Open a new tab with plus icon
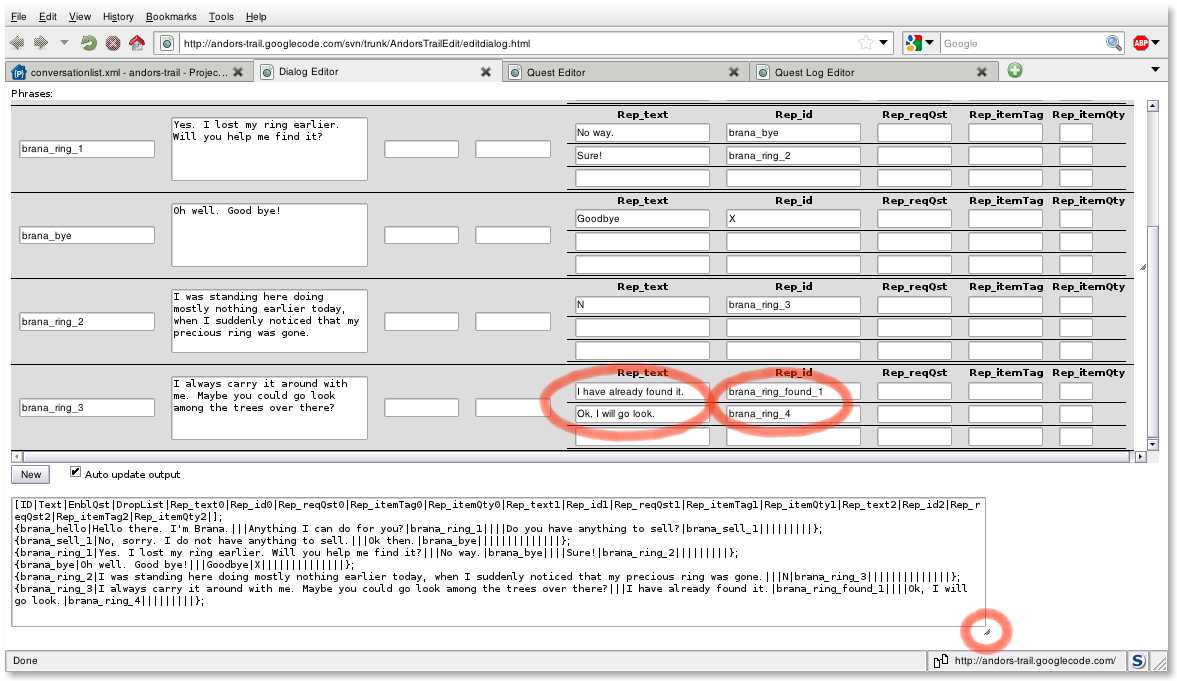The image size is (1177, 681). coord(1015,71)
